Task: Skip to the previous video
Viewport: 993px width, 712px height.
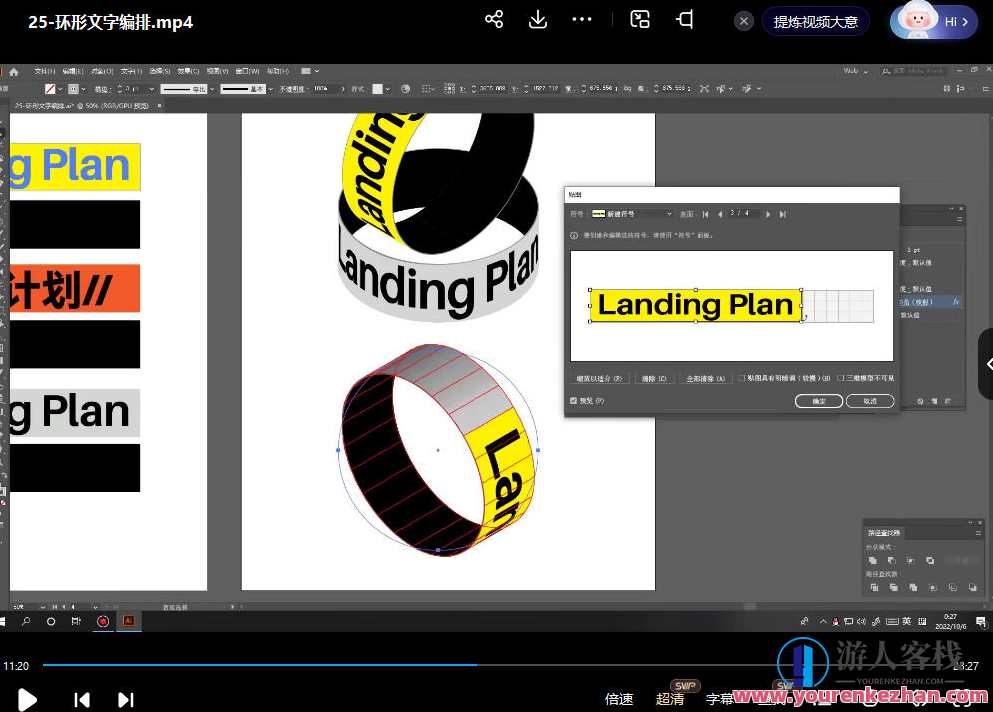Action: tap(82, 699)
